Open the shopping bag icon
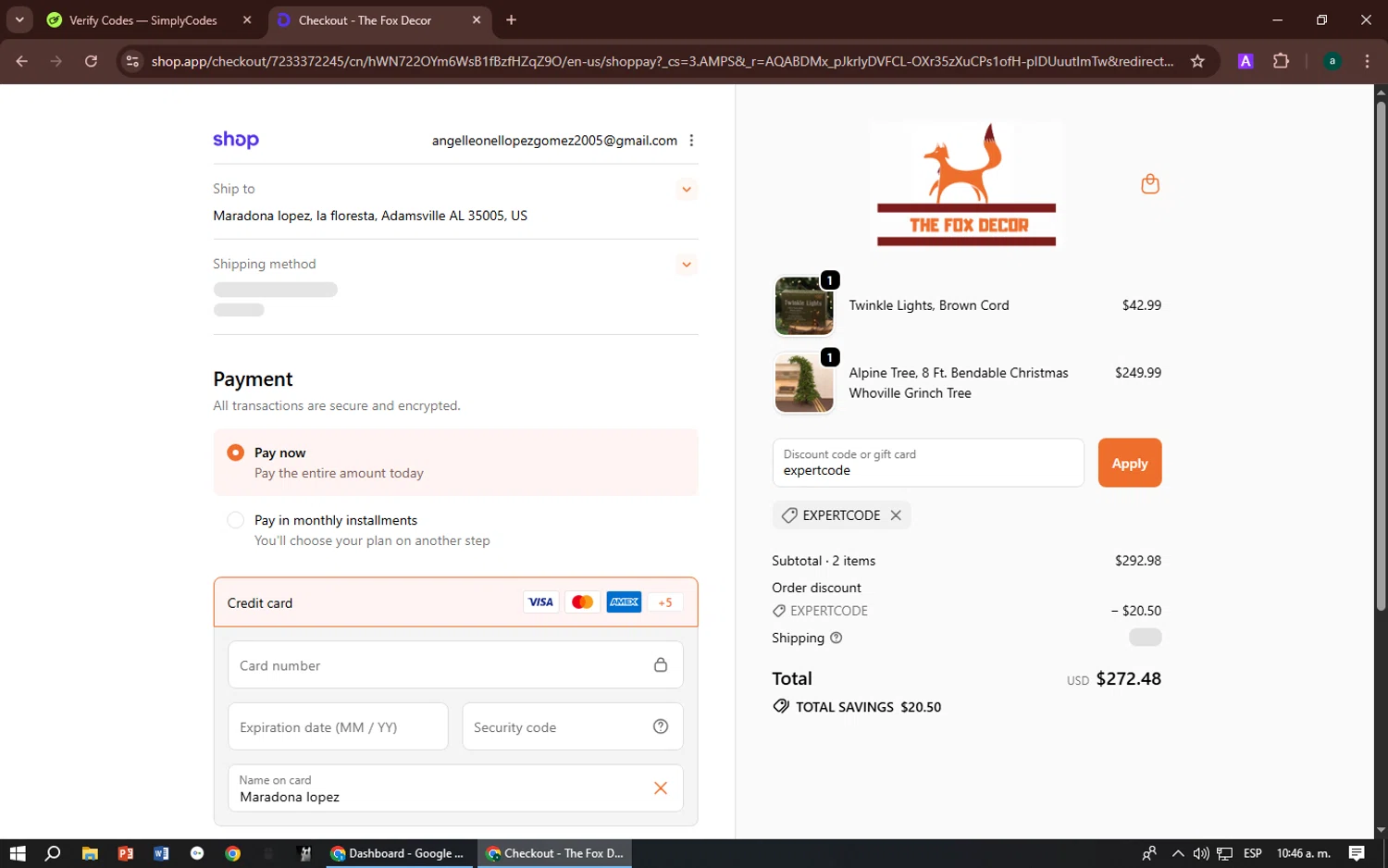This screenshot has width=1388, height=868. (1150, 184)
